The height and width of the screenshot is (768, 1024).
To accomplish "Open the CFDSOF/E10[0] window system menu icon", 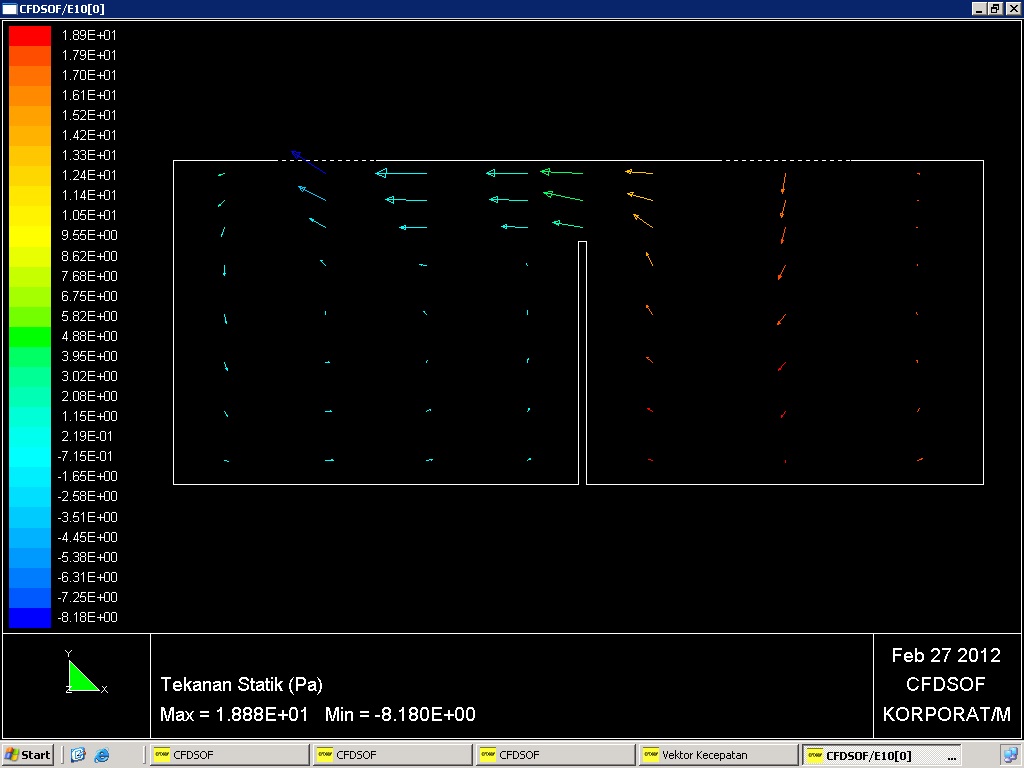I will click(10, 8).
